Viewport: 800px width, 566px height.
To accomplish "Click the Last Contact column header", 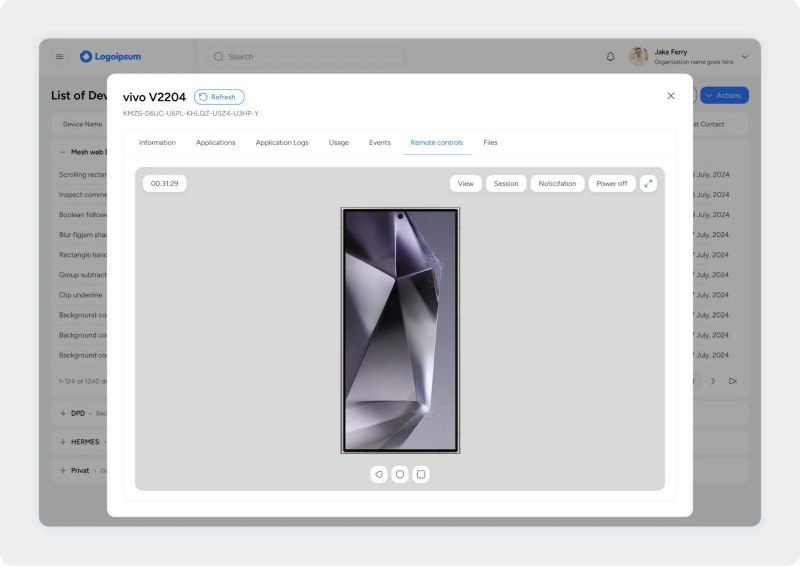I will click(x=710, y=124).
